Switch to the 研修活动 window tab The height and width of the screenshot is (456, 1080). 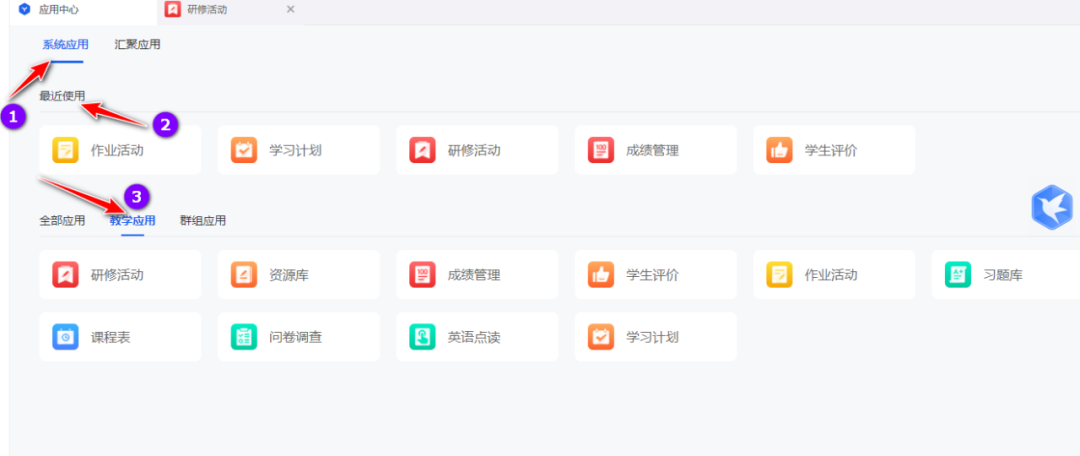coord(231,10)
